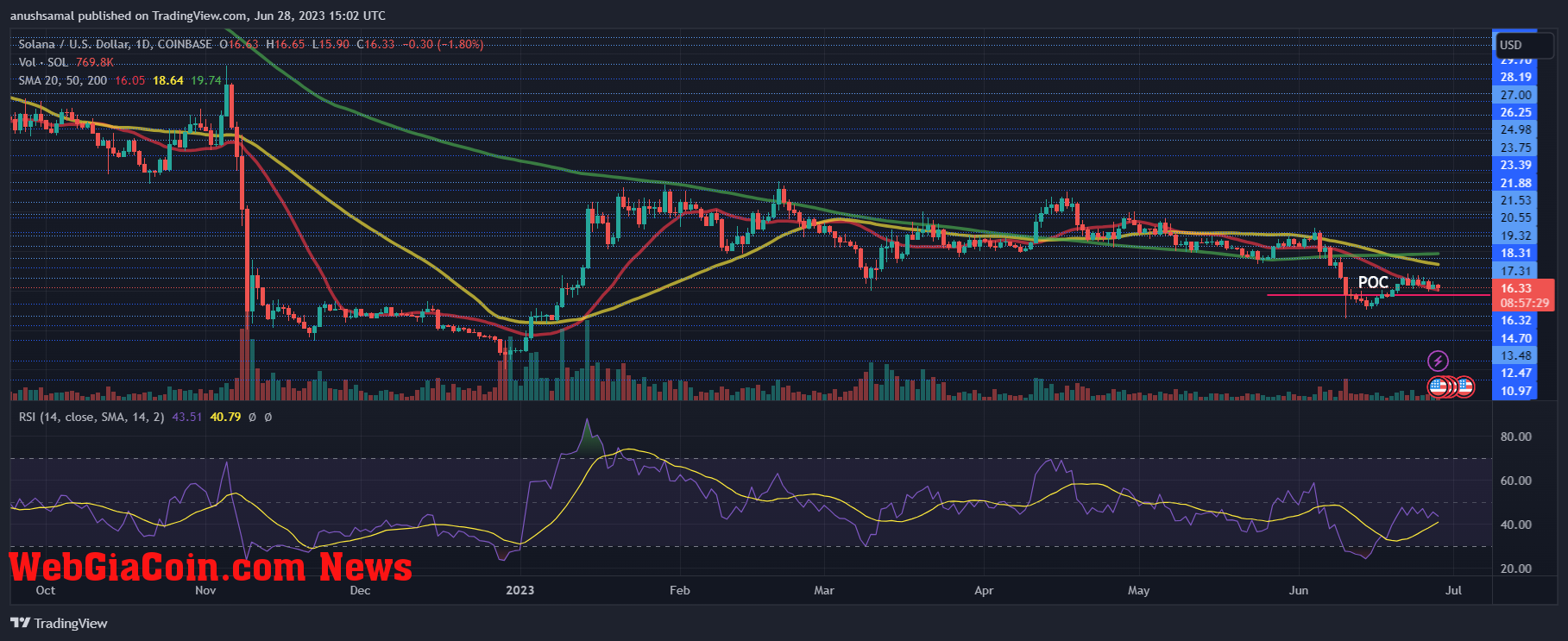This screenshot has width=1568, height=641.
Task: Click the price change -0.30 (-1.80%)
Action: click(443, 44)
